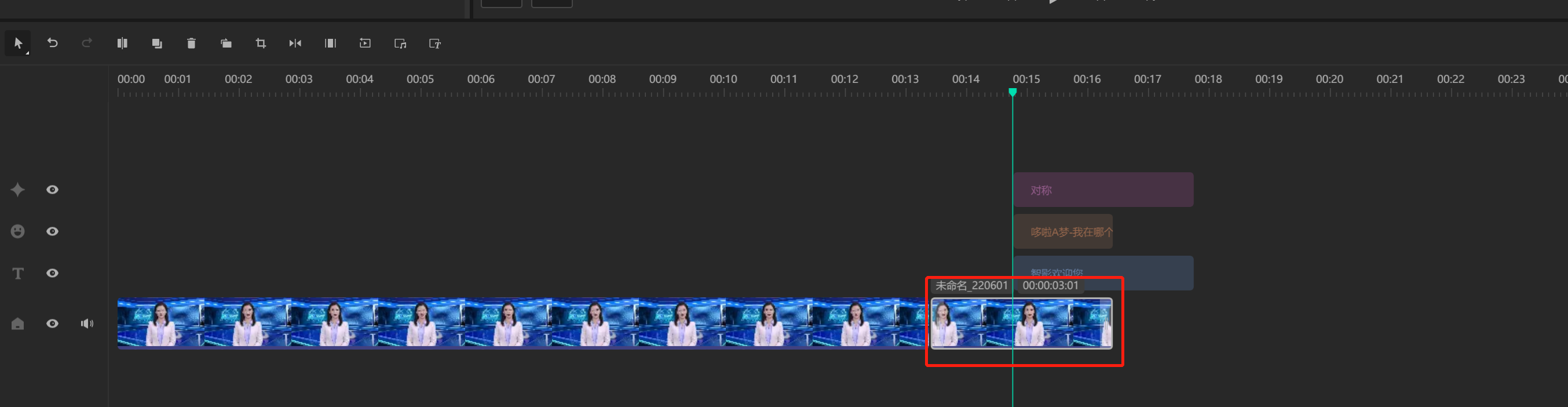Click the freeze frame icon
1568x407 pixels.
click(x=330, y=43)
